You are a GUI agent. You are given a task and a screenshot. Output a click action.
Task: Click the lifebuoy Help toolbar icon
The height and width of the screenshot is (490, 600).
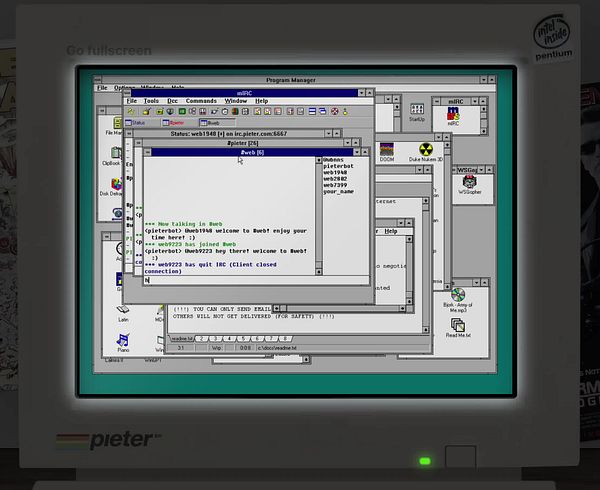334,112
